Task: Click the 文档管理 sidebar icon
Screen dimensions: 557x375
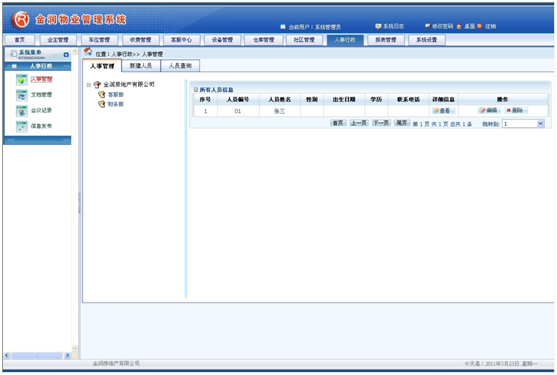Action: pyautogui.click(x=21, y=96)
